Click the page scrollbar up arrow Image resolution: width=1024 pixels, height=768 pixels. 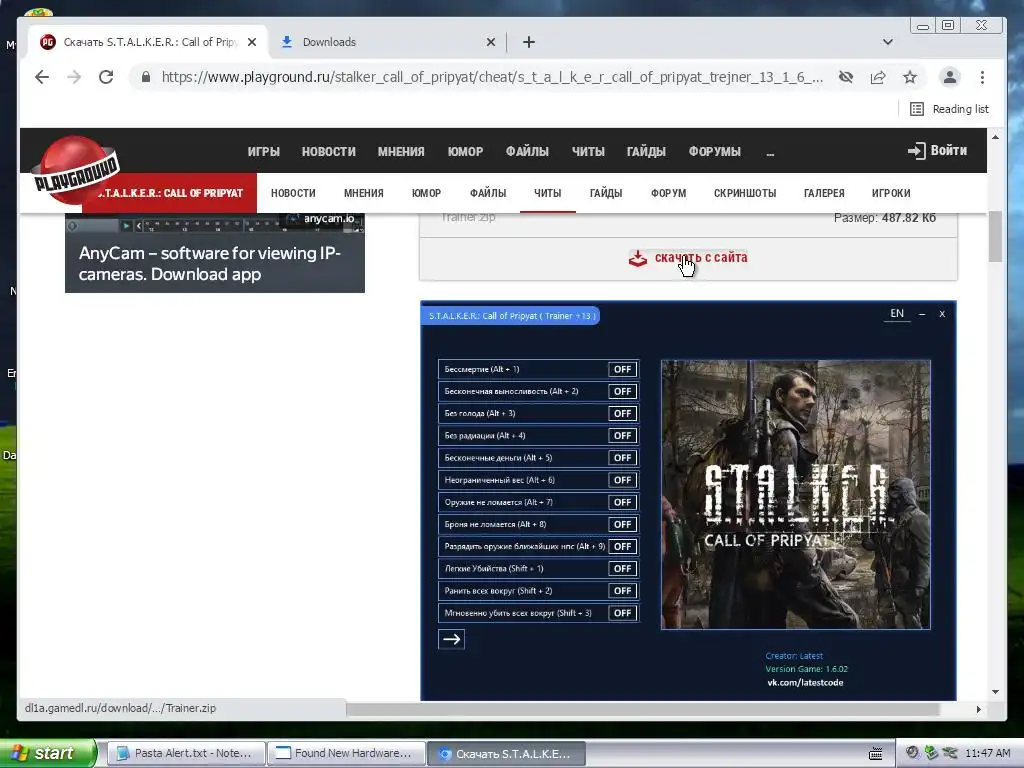pyautogui.click(x=995, y=137)
